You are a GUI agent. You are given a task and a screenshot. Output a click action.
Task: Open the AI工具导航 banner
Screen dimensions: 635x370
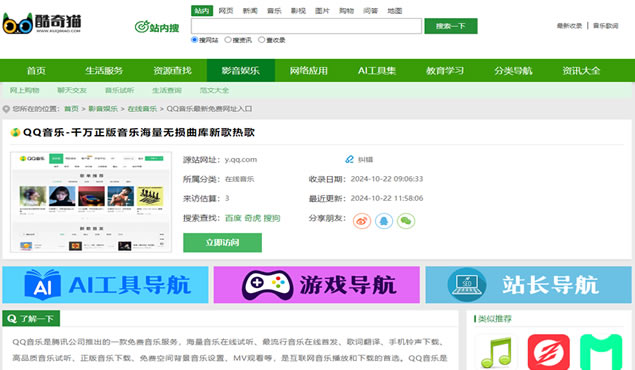(x=105, y=285)
